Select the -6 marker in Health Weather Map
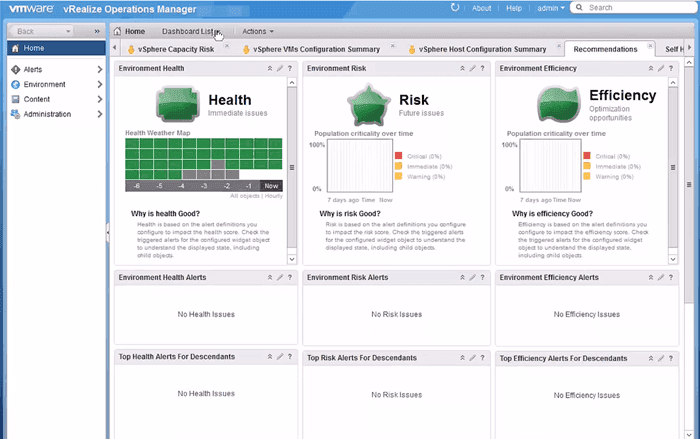 (137, 186)
